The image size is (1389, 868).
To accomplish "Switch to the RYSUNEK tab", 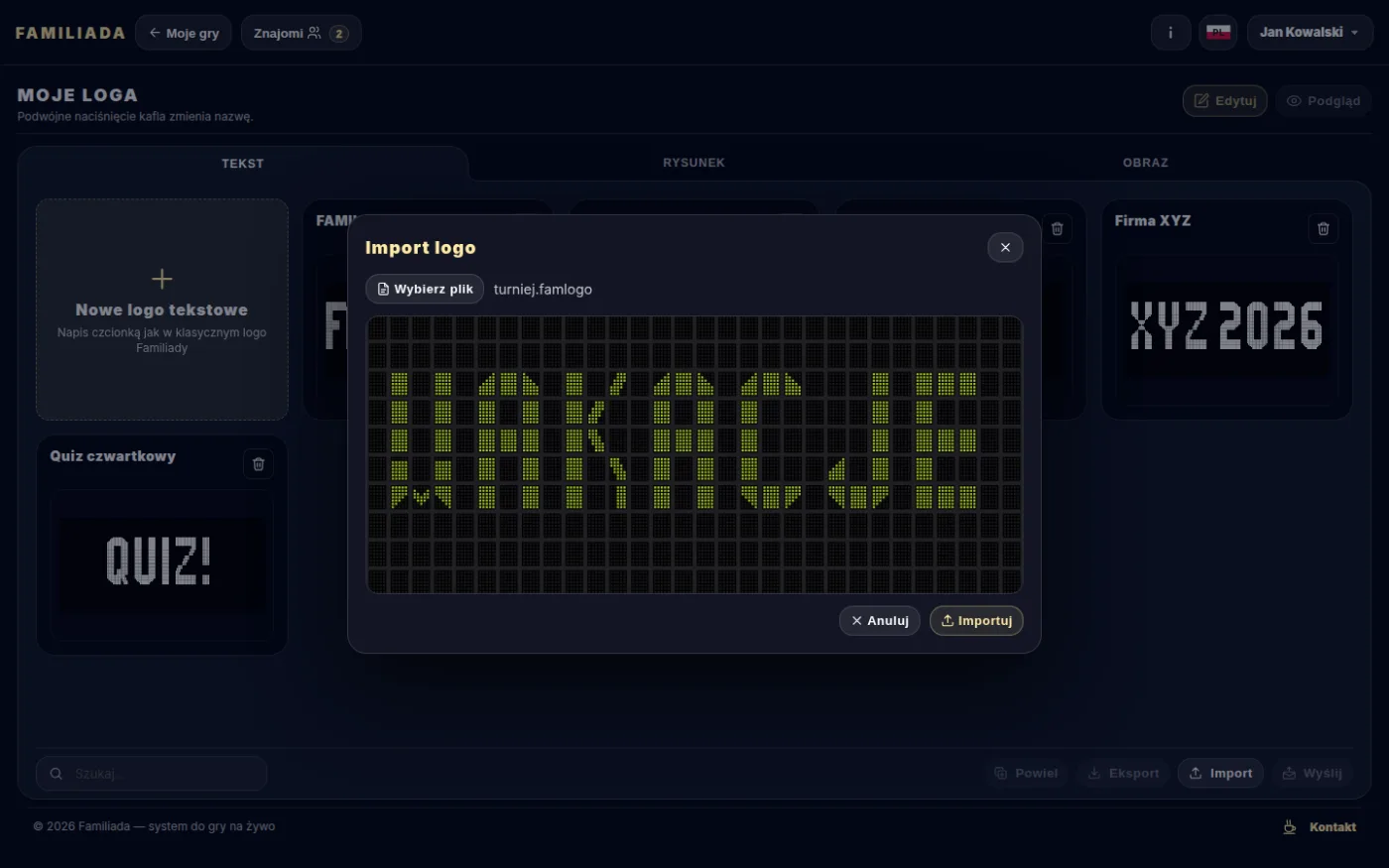I will [x=694, y=163].
